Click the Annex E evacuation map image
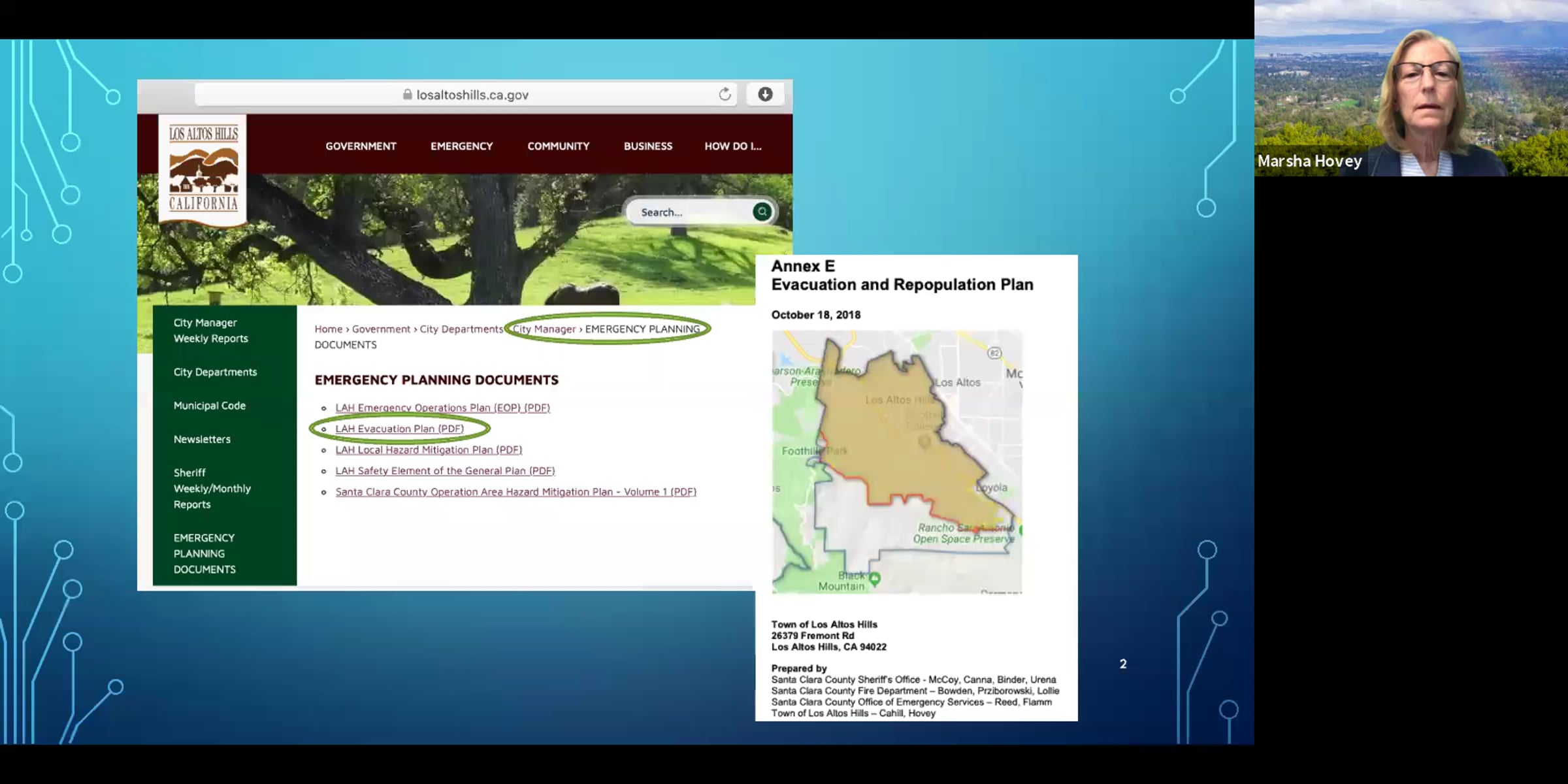1568x784 pixels. coord(896,461)
